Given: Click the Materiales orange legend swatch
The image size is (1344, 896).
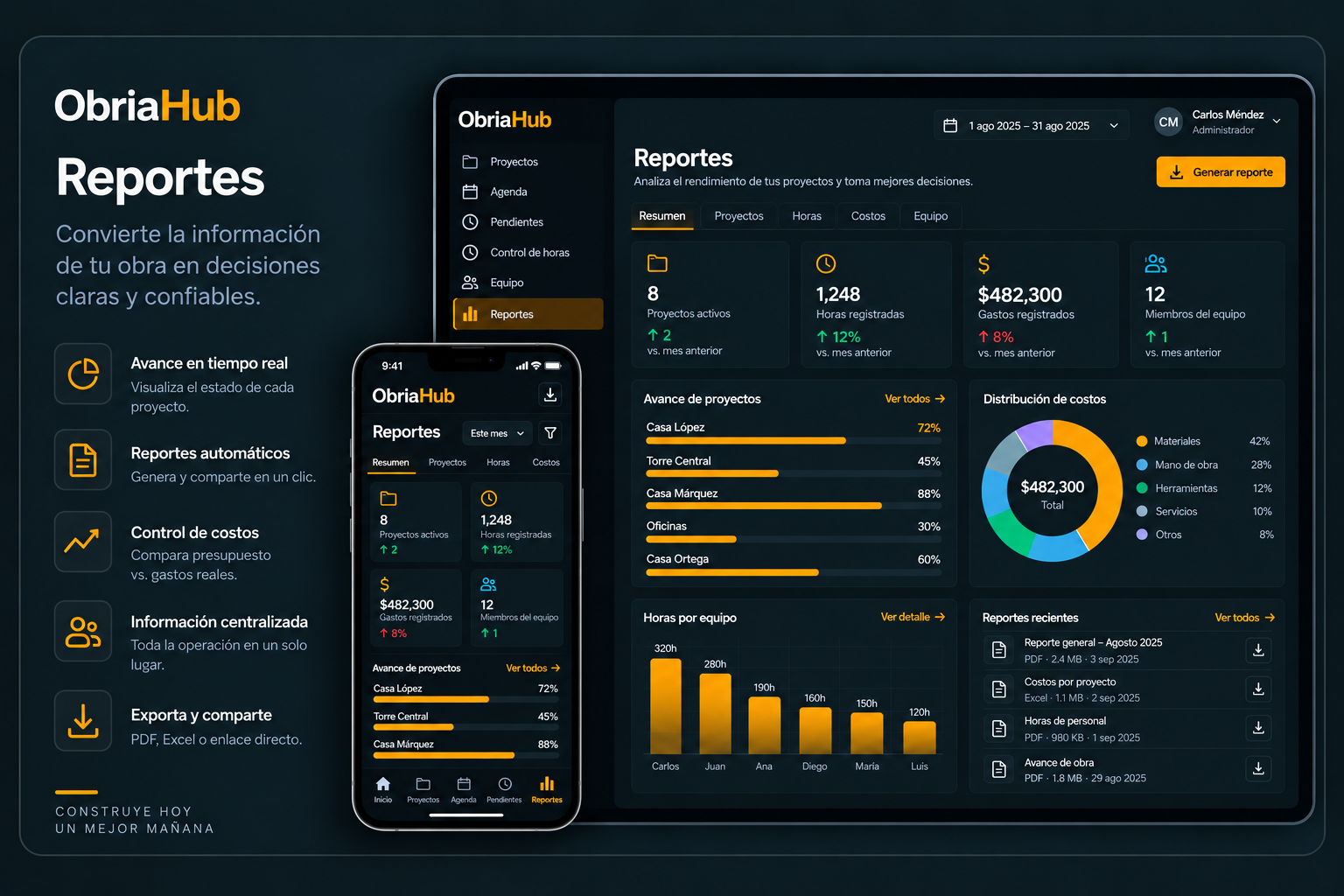Looking at the screenshot, I should click(x=1142, y=441).
